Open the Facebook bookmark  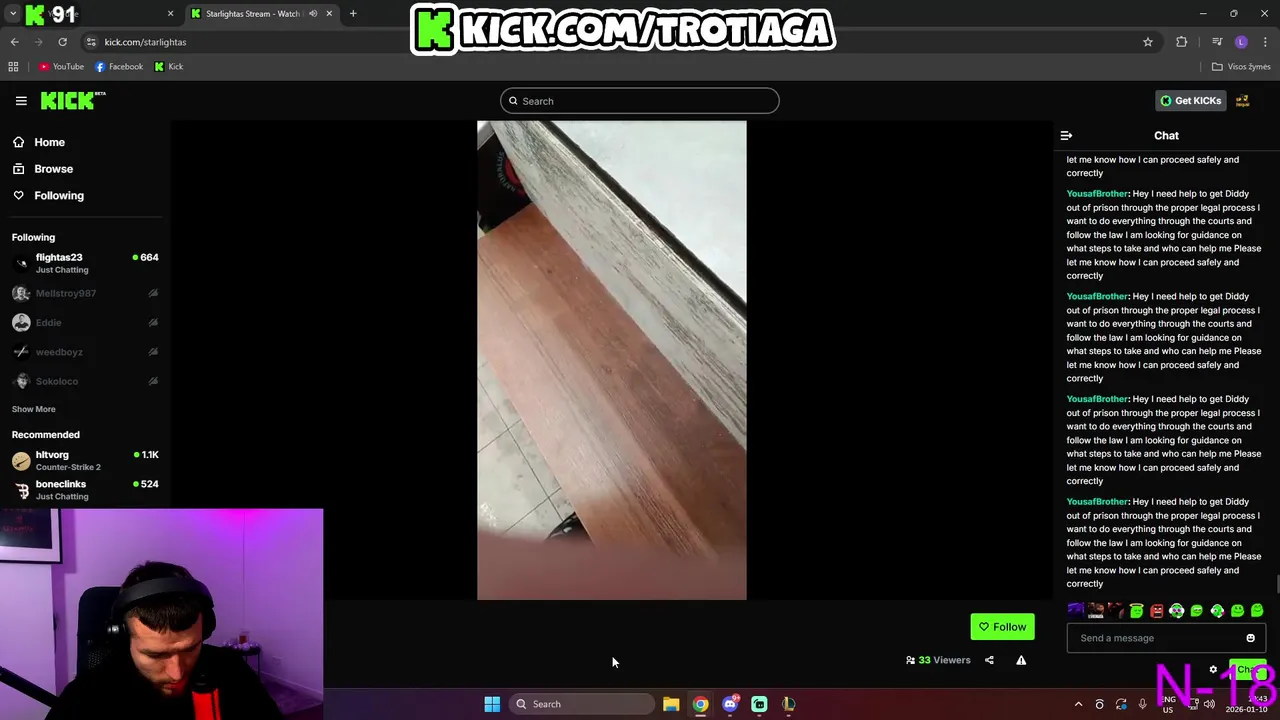pyautogui.click(x=119, y=67)
